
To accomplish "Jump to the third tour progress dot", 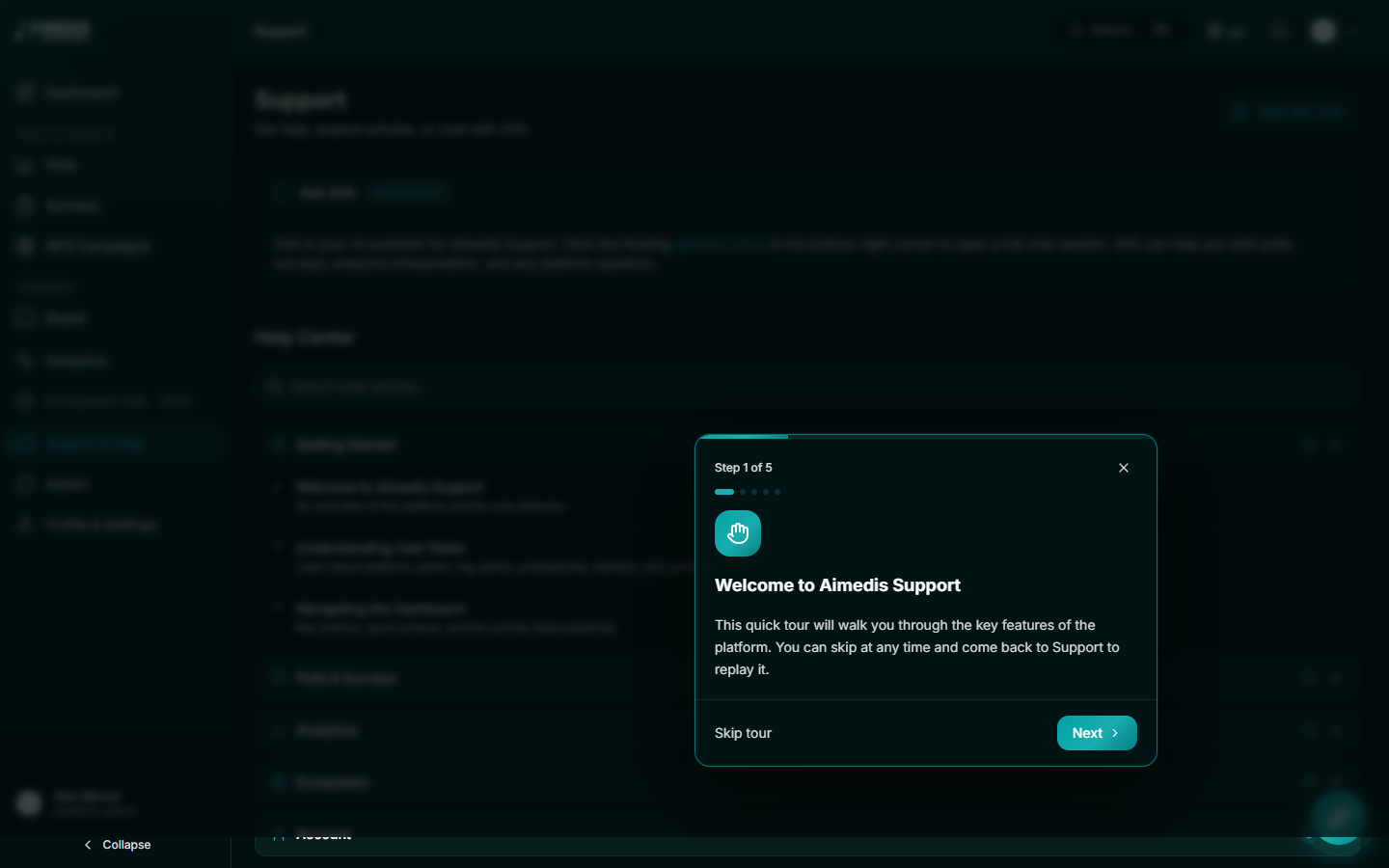I will coord(754,492).
